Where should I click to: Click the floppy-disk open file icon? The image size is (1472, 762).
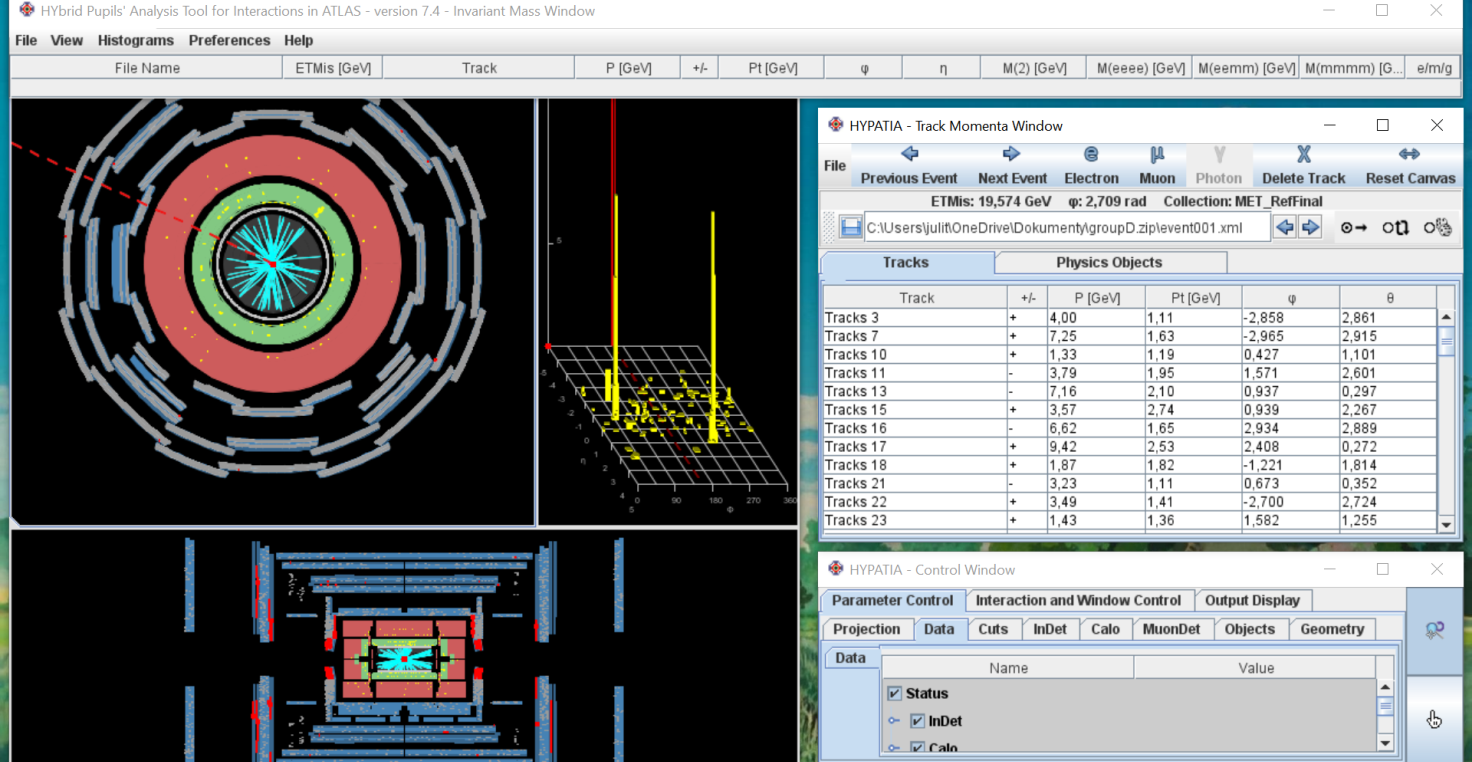coord(851,227)
